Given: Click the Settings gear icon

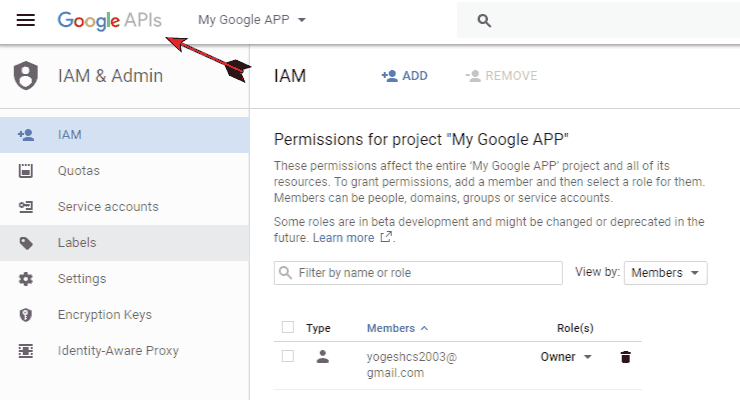Looking at the screenshot, I should click(x=25, y=279).
